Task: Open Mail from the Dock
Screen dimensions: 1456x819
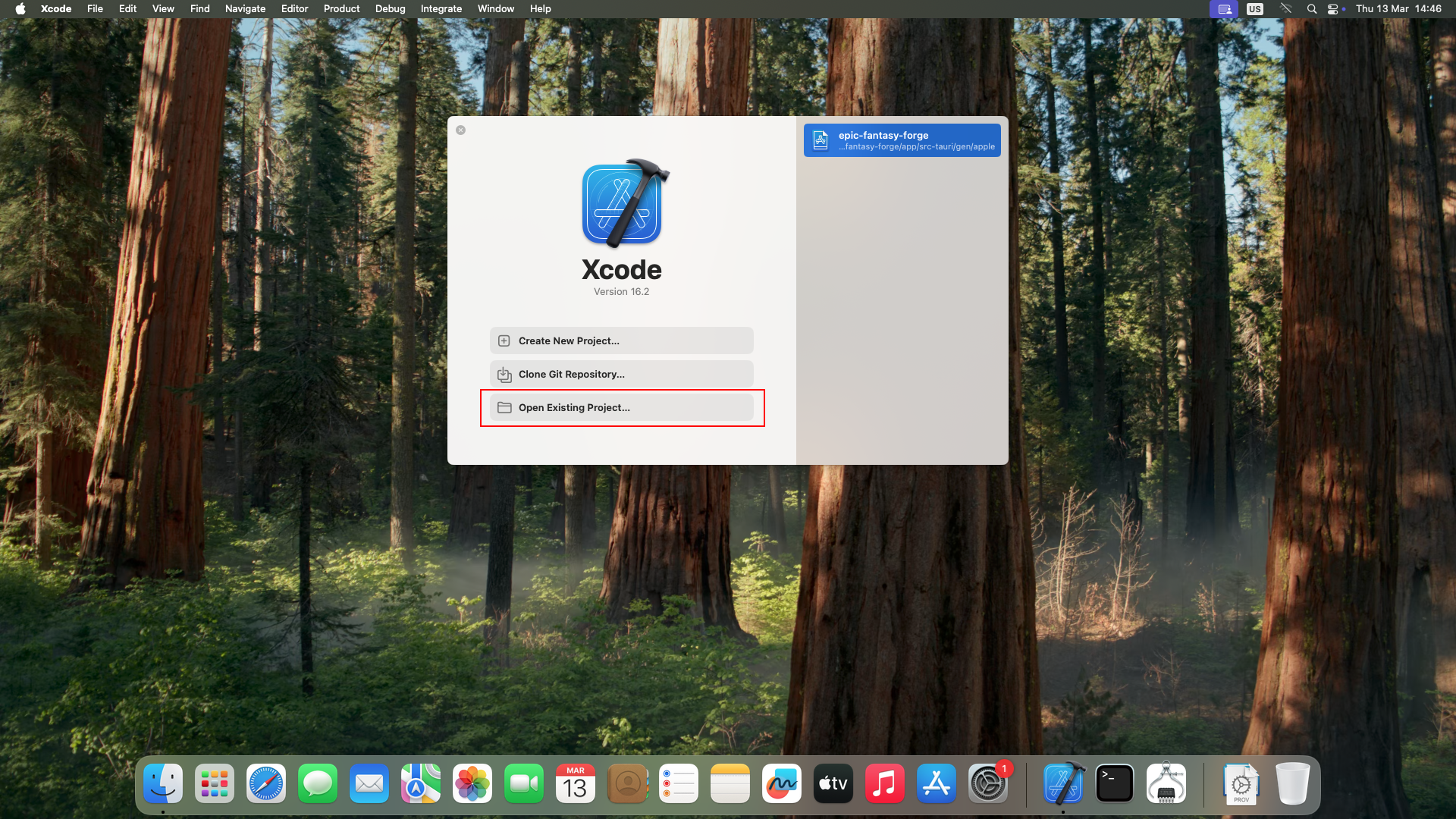Action: point(369,783)
